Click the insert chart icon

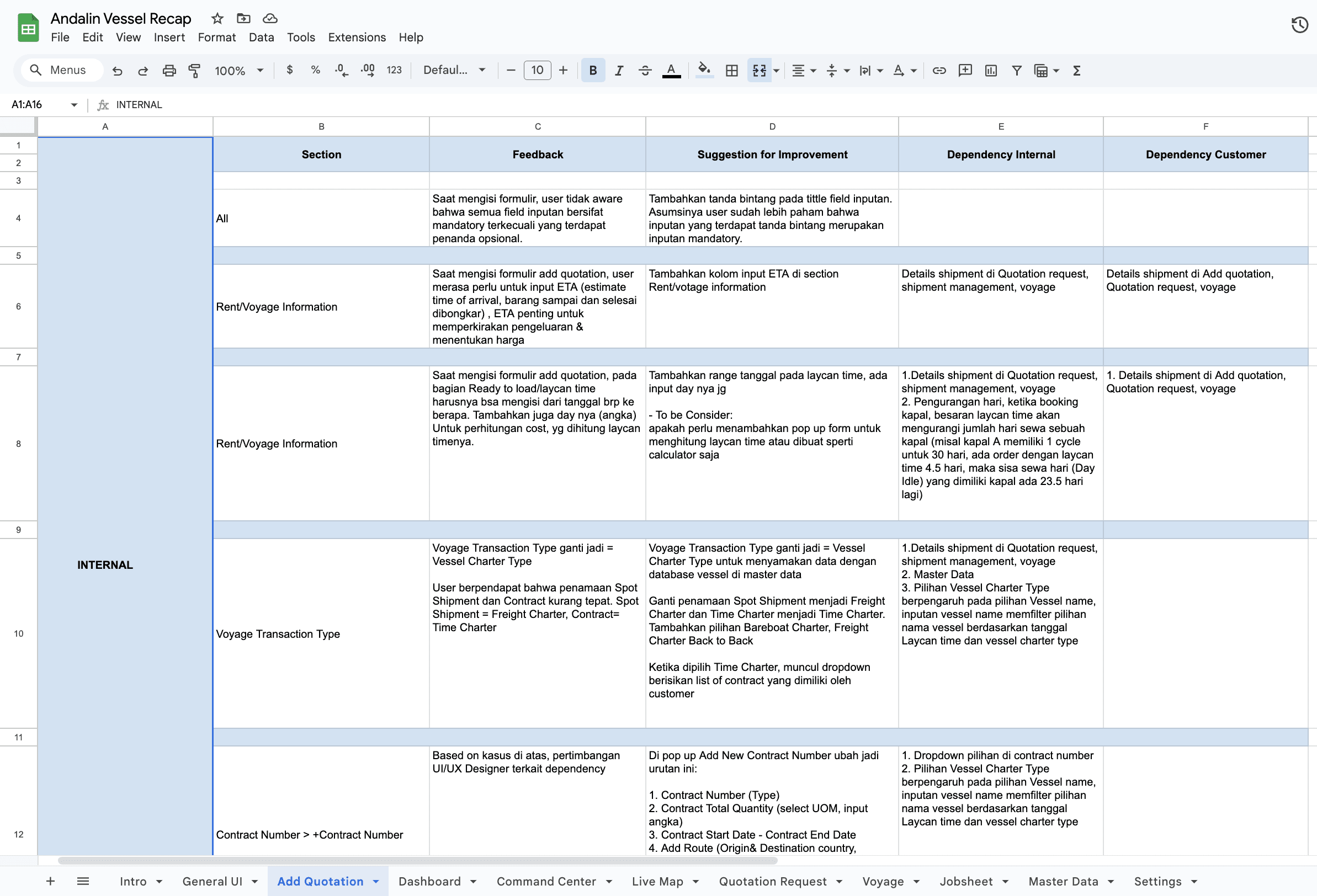click(x=991, y=70)
